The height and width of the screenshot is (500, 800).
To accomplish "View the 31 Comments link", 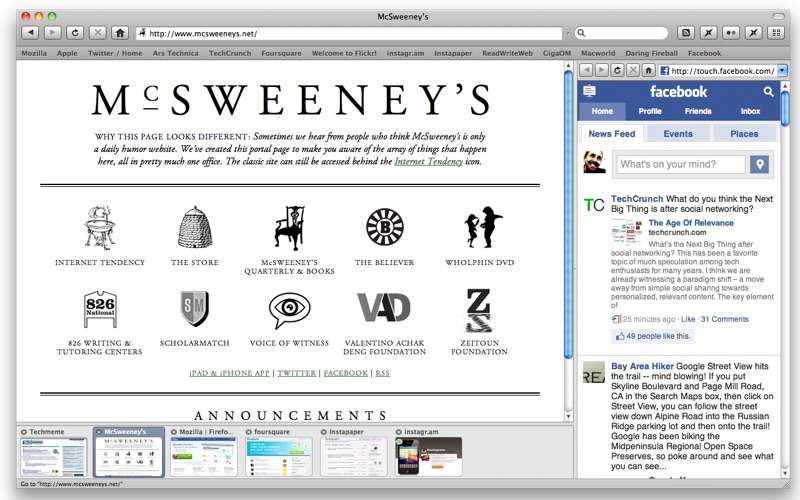I will click(724, 319).
